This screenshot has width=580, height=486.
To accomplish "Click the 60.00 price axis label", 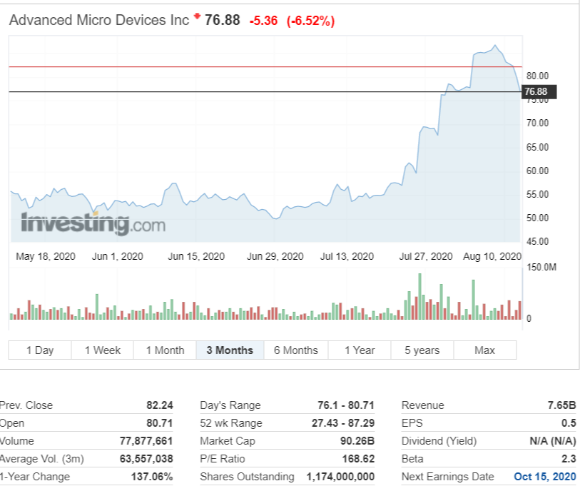I will click(537, 171).
